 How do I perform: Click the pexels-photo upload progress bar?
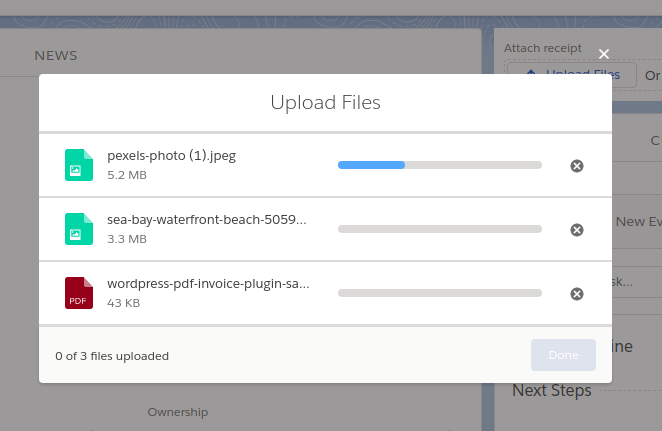[440, 165]
